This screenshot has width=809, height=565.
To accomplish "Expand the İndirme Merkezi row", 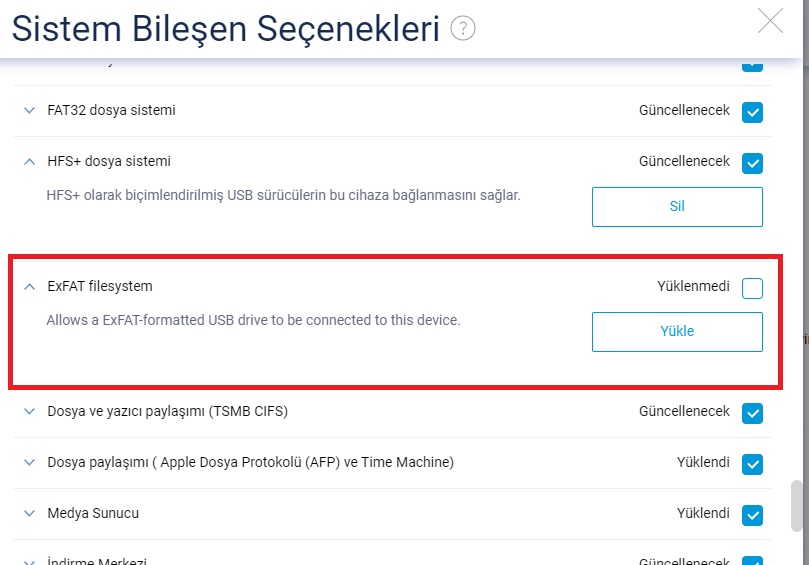I will (29, 562).
